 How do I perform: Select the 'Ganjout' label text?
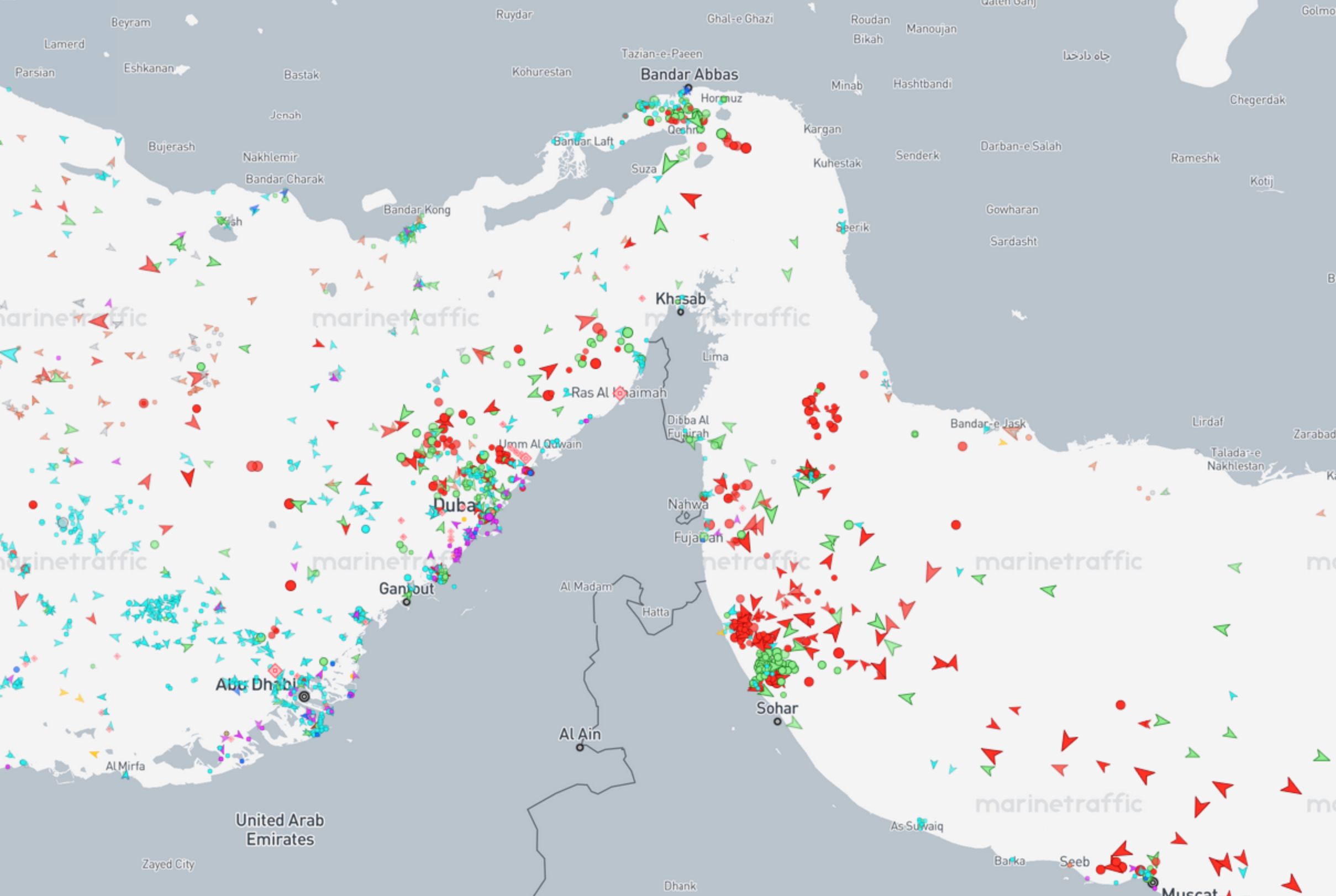coord(407,588)
